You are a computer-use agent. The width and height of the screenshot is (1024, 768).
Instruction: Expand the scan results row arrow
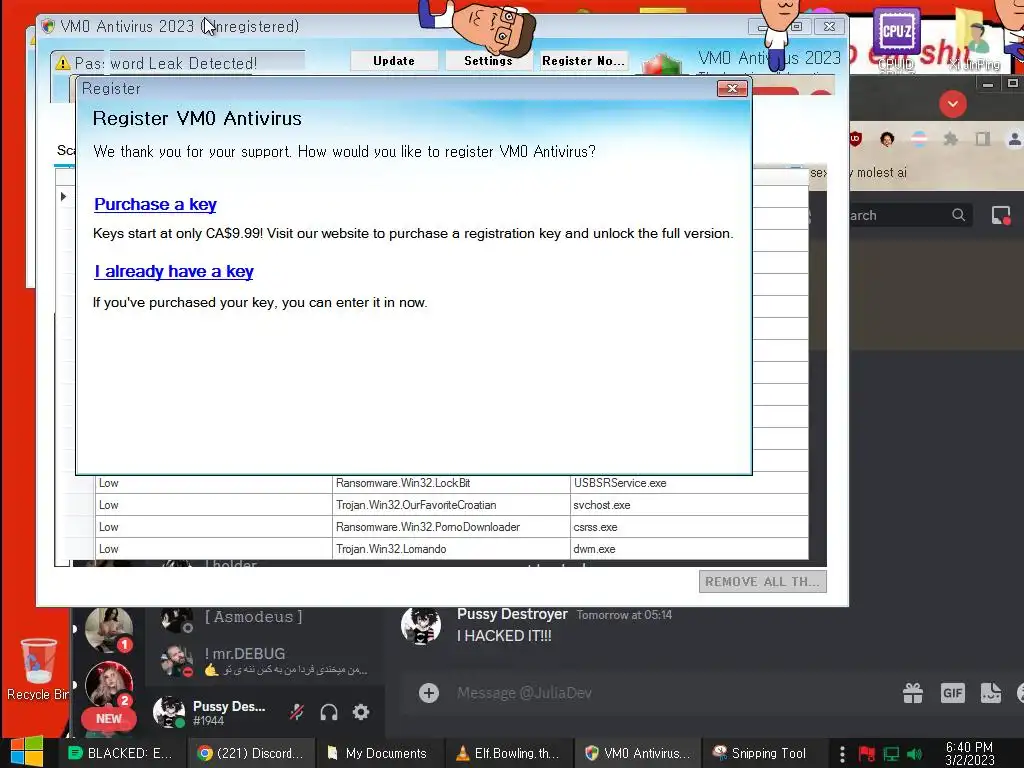63,196
